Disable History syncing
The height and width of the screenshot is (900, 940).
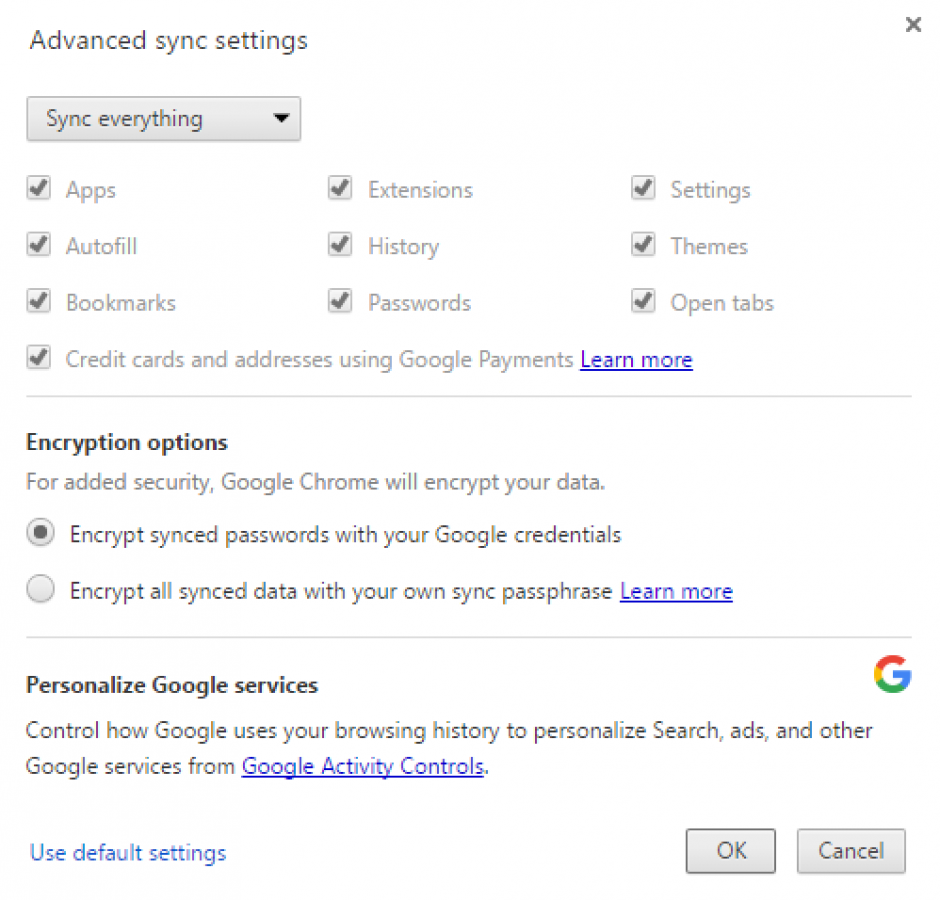340,245
